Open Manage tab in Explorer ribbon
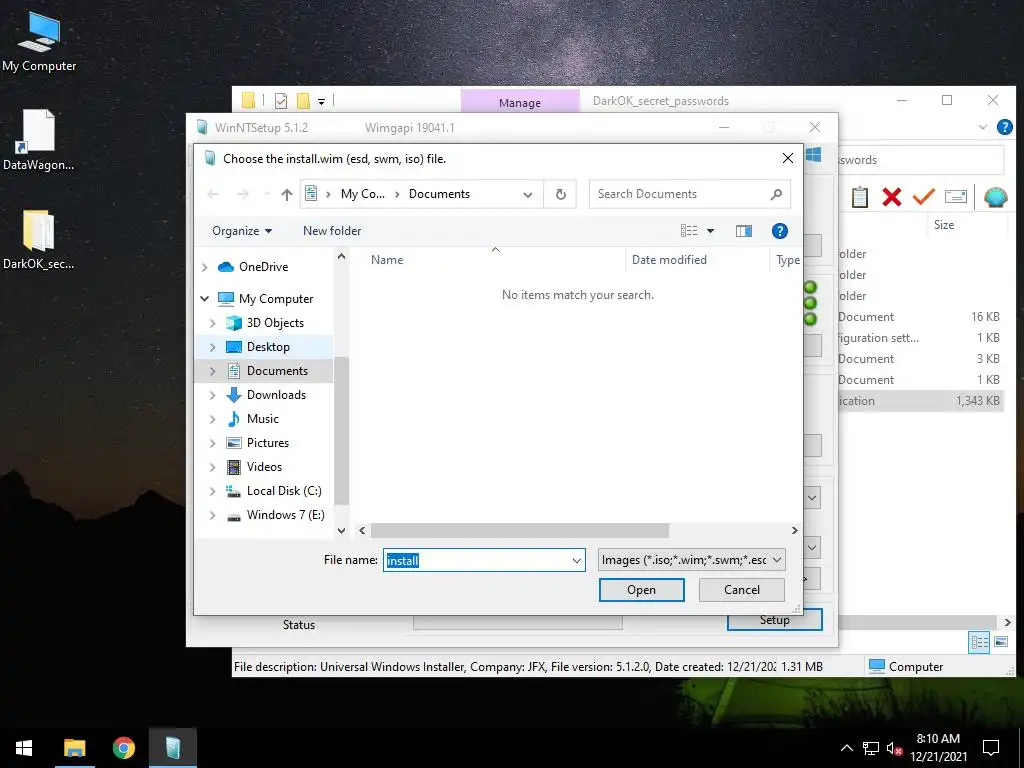The height and width of the screenshot is (768, 1024). tap(520, 103)
